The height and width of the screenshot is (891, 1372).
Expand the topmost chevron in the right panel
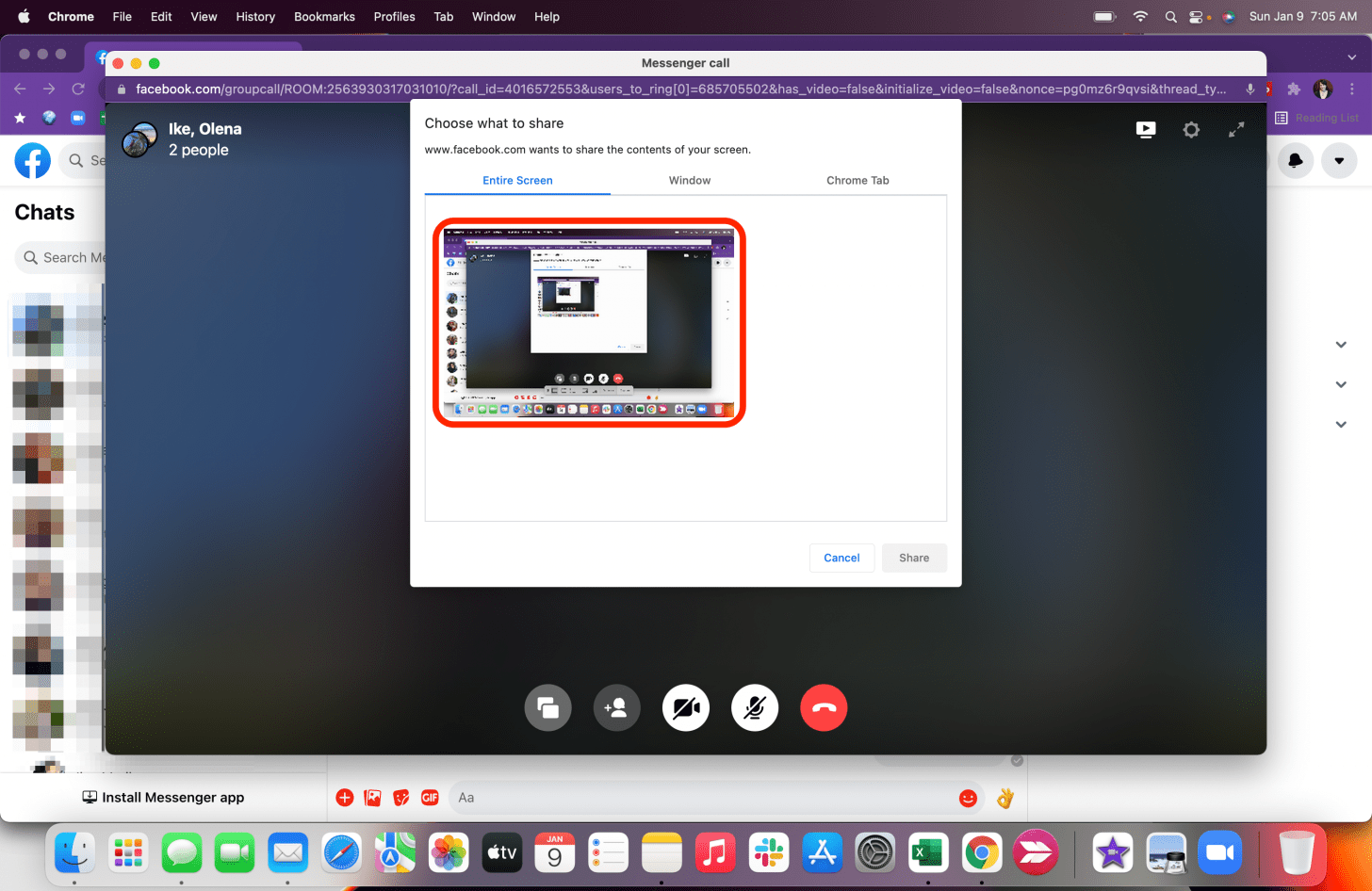point(1340,344)
